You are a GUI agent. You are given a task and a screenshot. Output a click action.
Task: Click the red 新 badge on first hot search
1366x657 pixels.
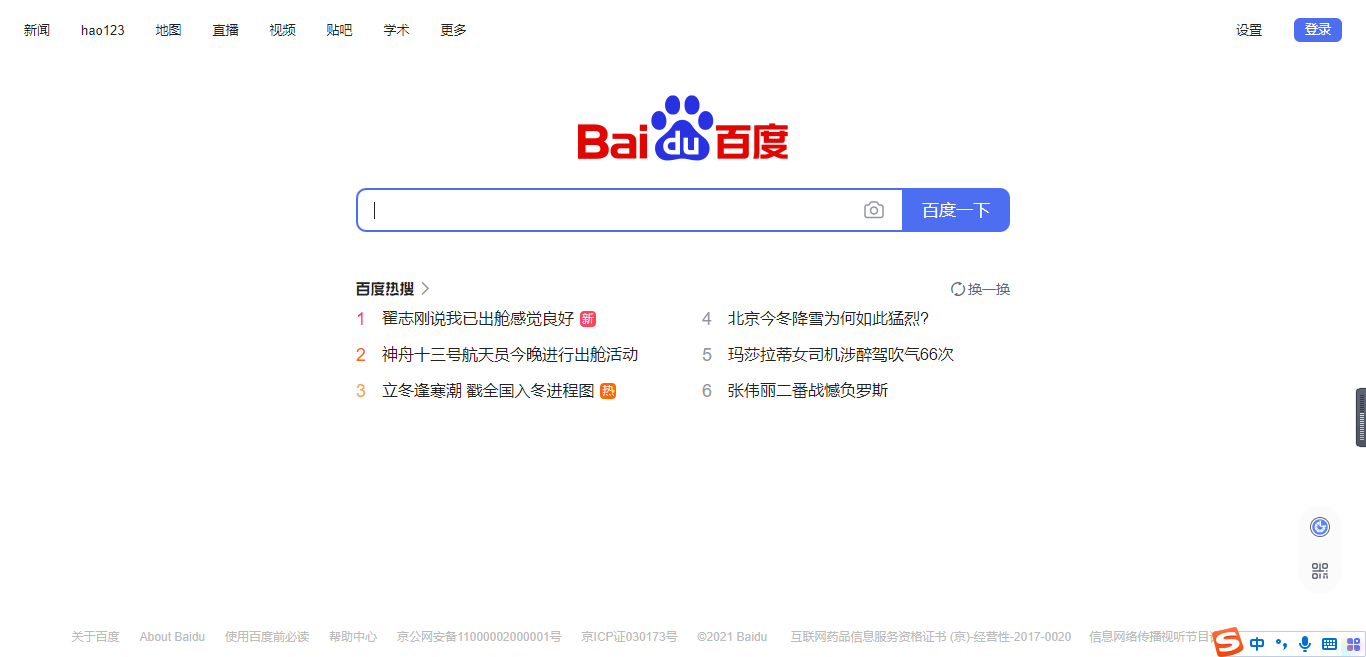[x=588, y=319]
